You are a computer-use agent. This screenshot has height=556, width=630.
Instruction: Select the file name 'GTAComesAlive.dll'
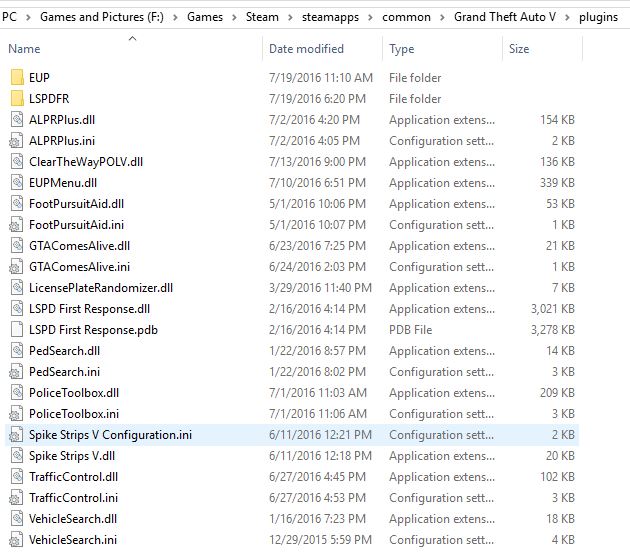(80, 245)
